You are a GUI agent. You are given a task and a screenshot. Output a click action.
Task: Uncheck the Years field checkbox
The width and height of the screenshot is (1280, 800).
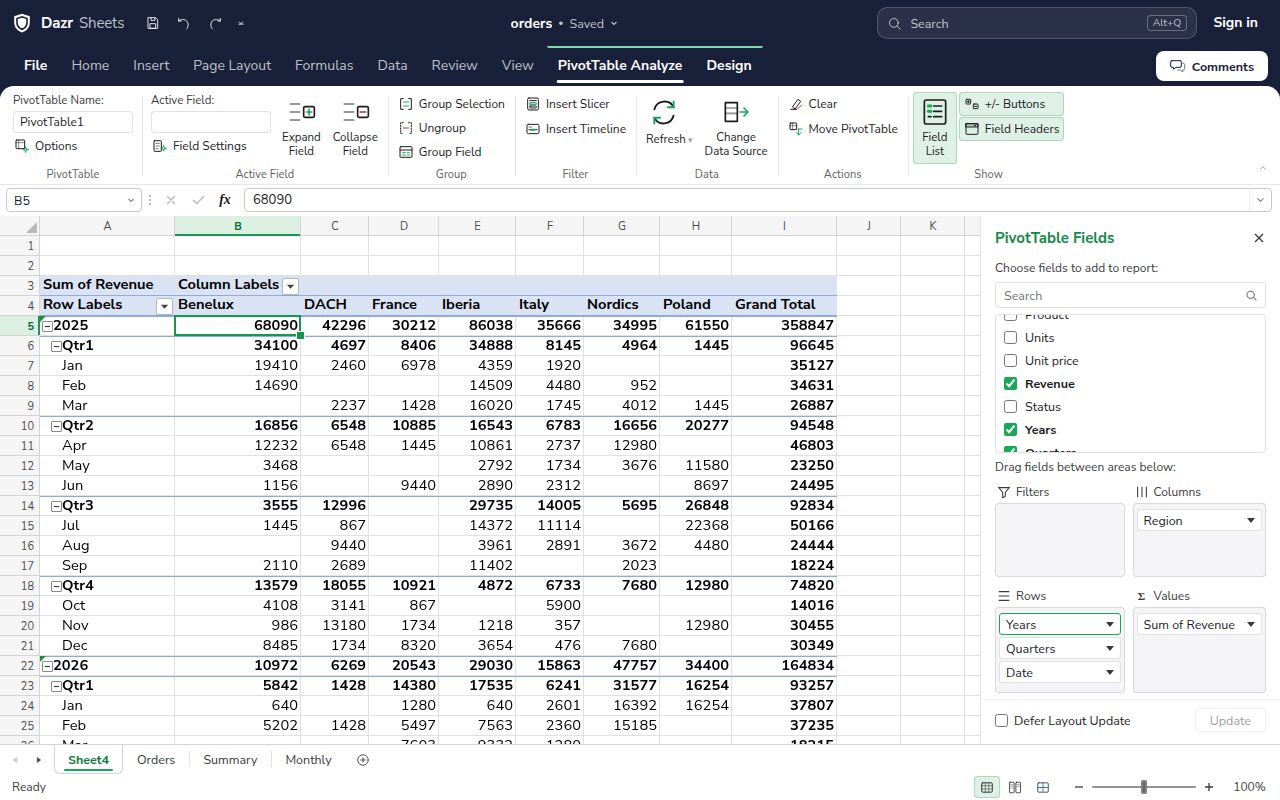1010,430
